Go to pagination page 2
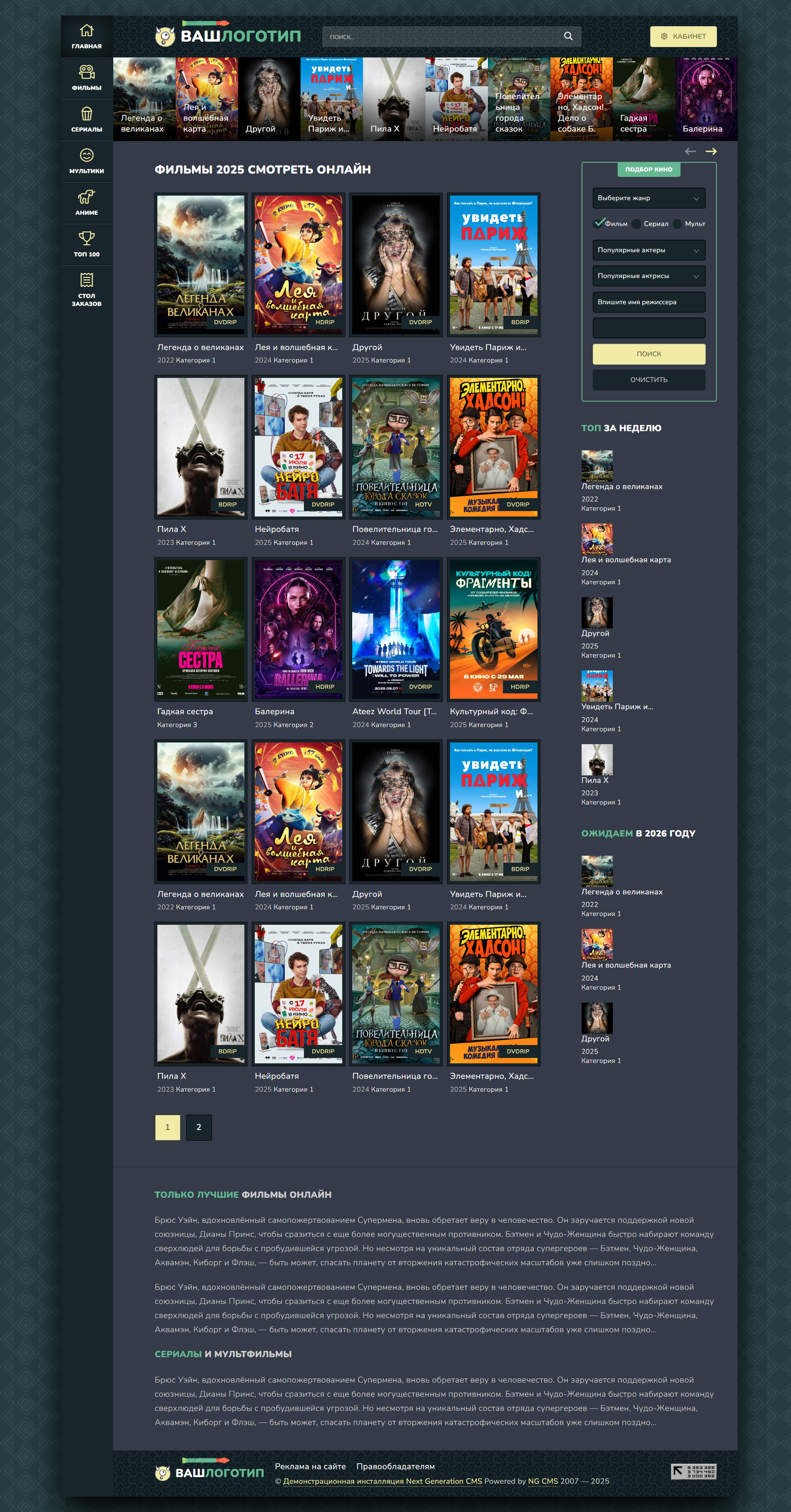The image size is (791, 1512). coord(199,1127)
